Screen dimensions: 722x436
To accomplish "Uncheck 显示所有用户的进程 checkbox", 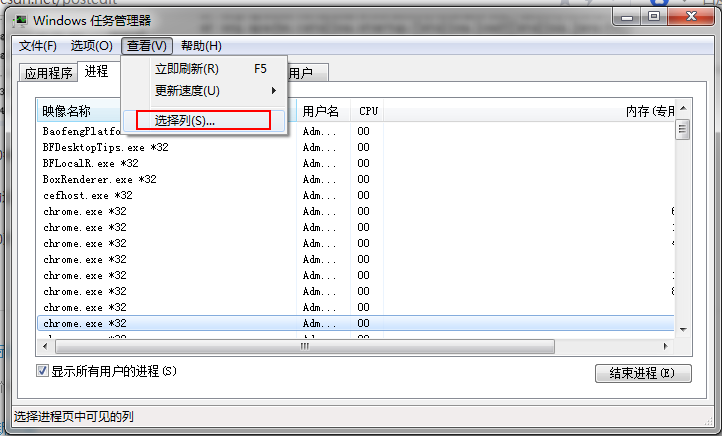I will coord(42,371).
